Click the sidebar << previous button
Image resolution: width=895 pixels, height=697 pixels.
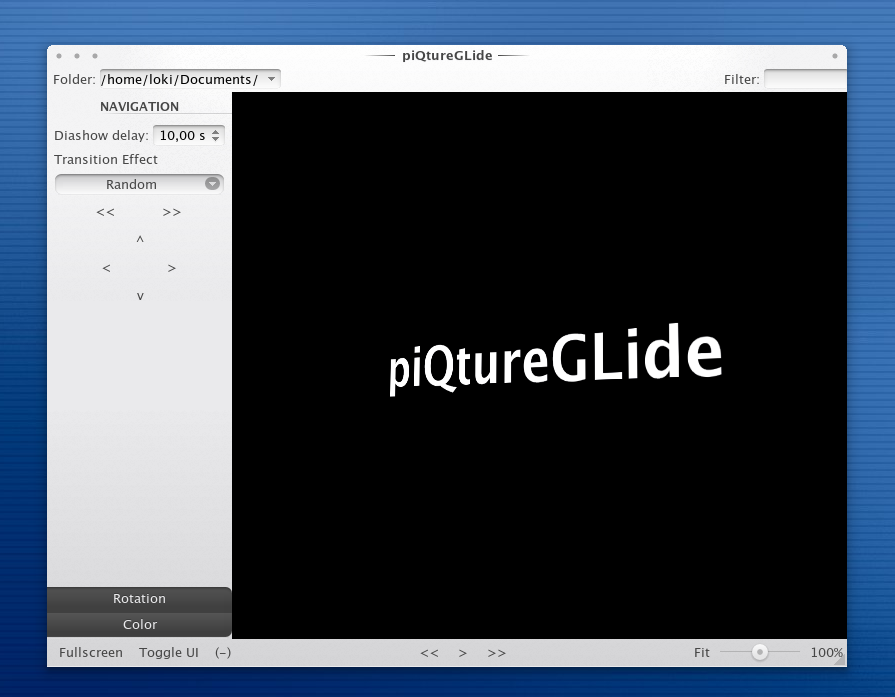[105, 212]
